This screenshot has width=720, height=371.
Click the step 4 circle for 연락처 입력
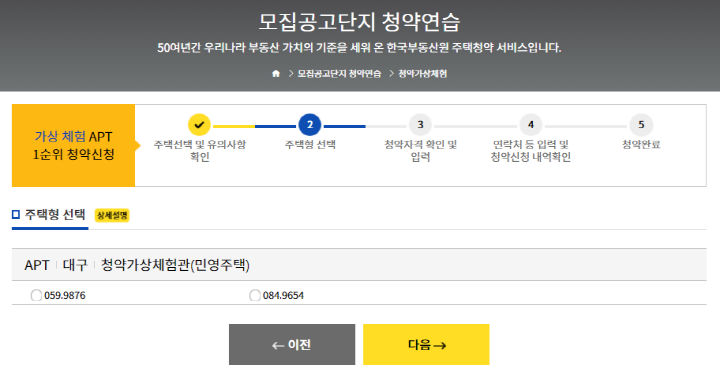pyautogui.click(x=531, y=124)
